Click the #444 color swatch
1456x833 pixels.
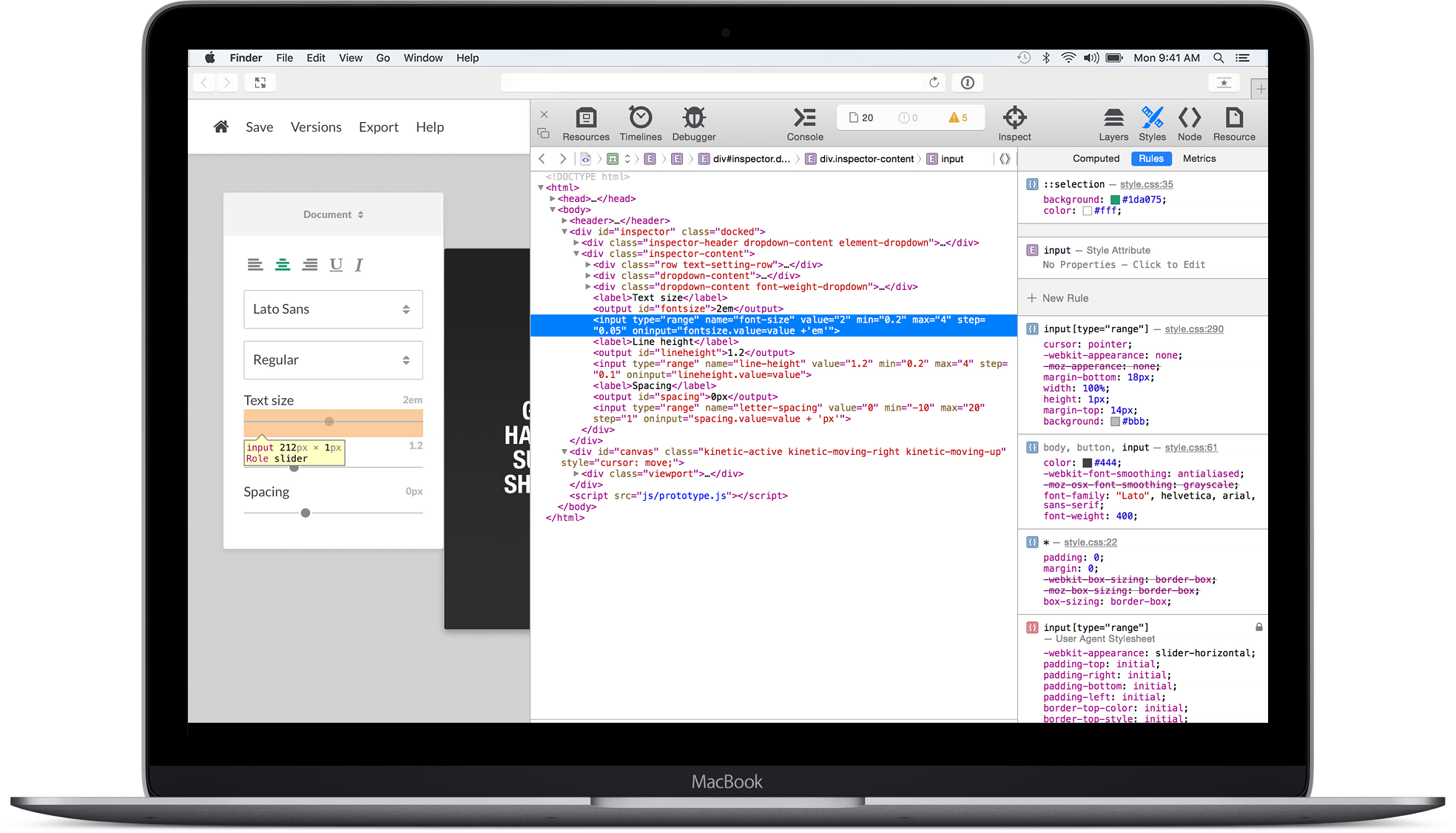[x=1087, y=463]
